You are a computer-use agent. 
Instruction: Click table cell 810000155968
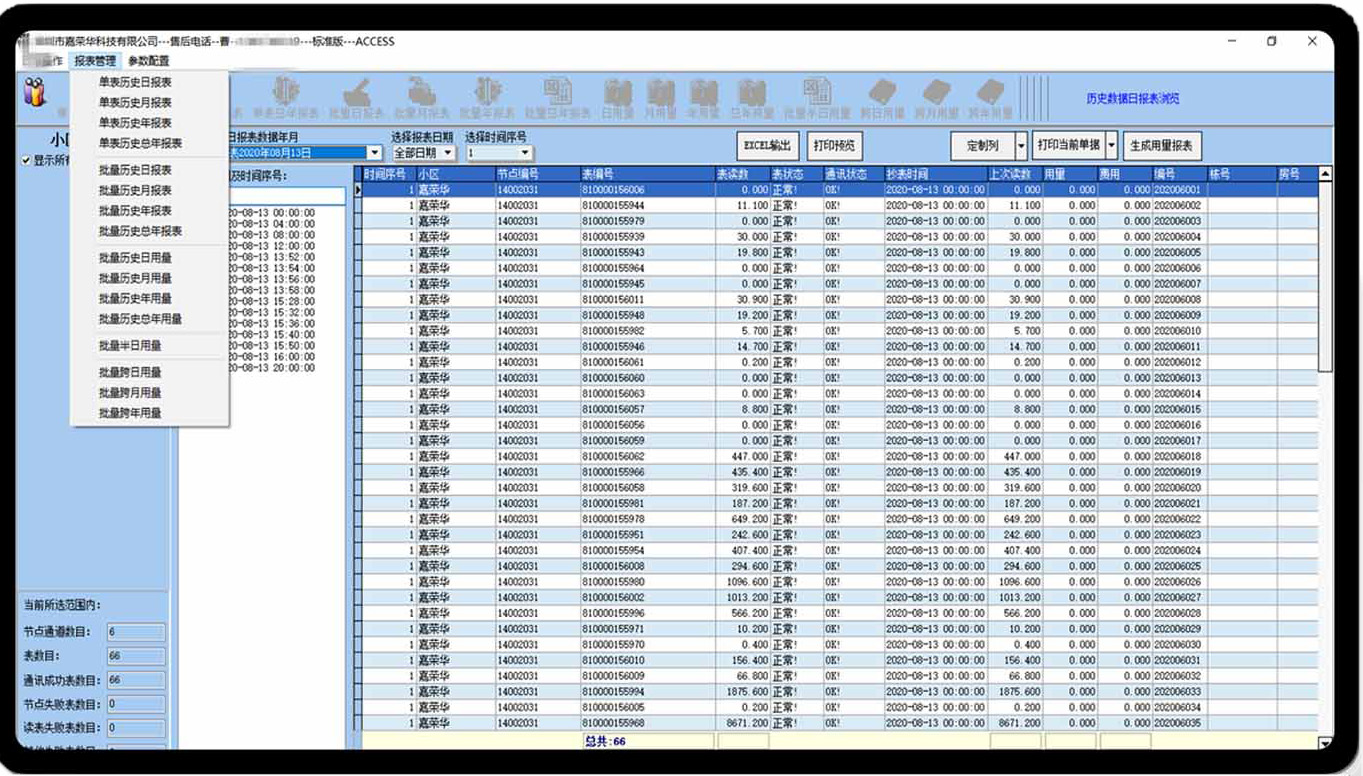point(646,723)
